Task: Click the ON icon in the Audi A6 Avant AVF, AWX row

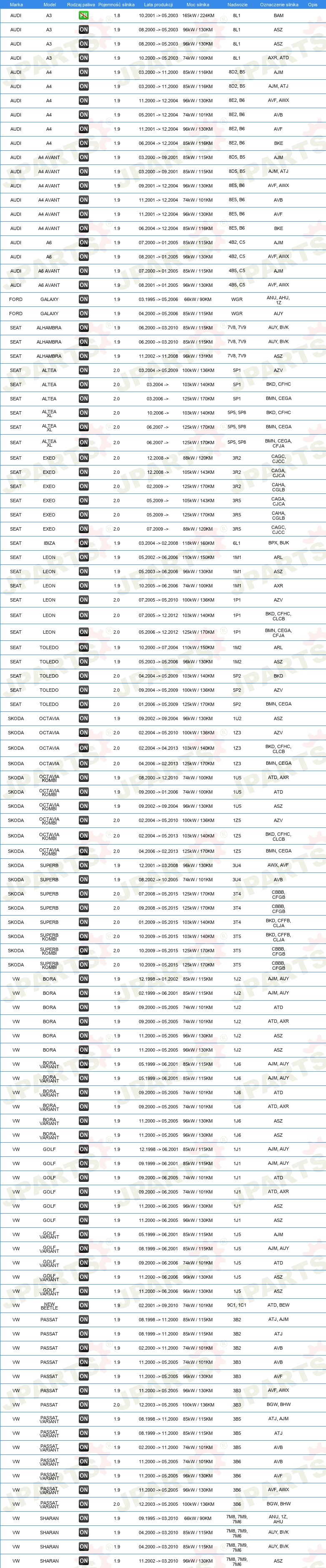Action: coord(84,285)
